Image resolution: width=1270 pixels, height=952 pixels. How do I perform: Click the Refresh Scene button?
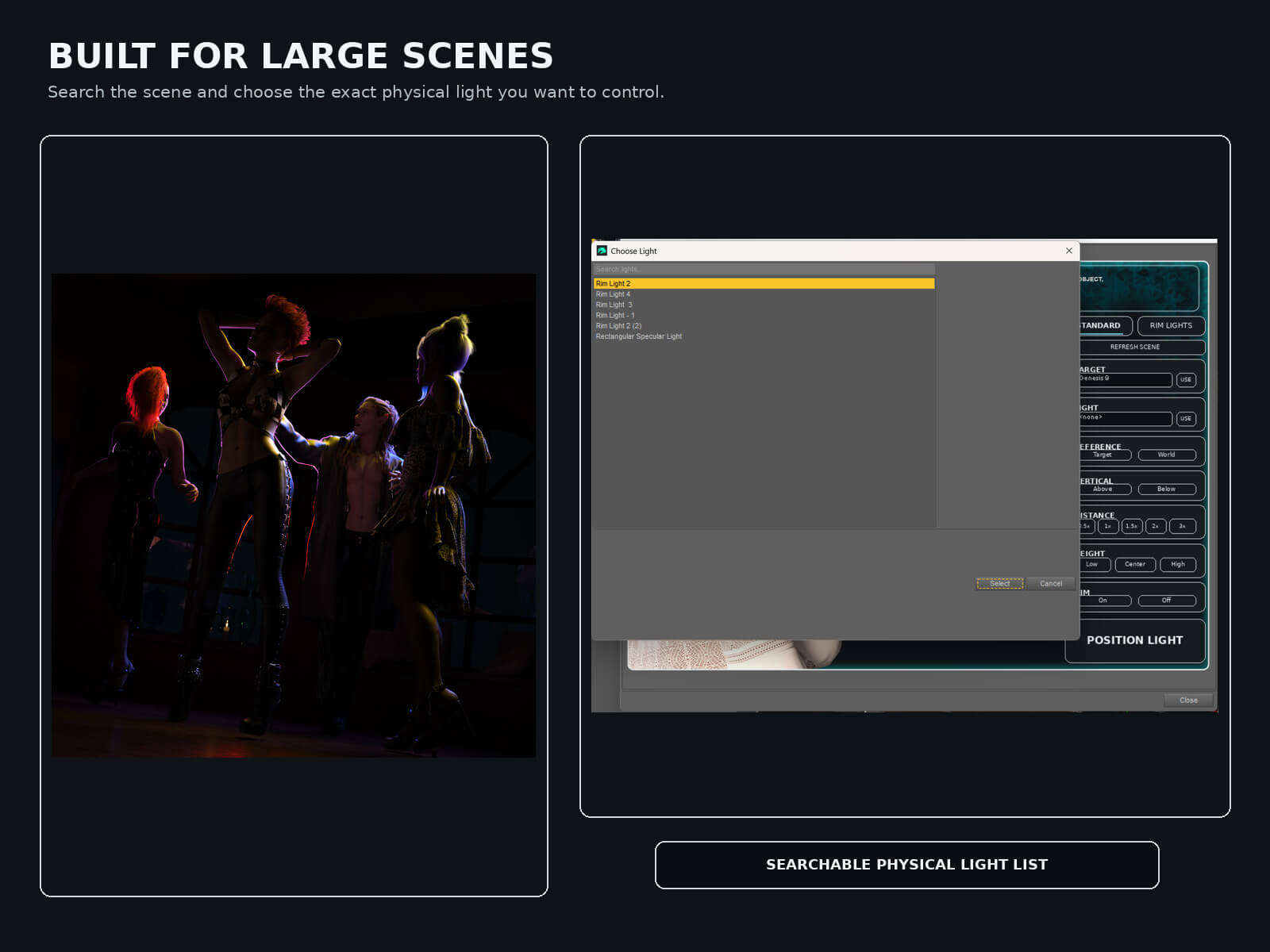click(x=1141, y=347)
